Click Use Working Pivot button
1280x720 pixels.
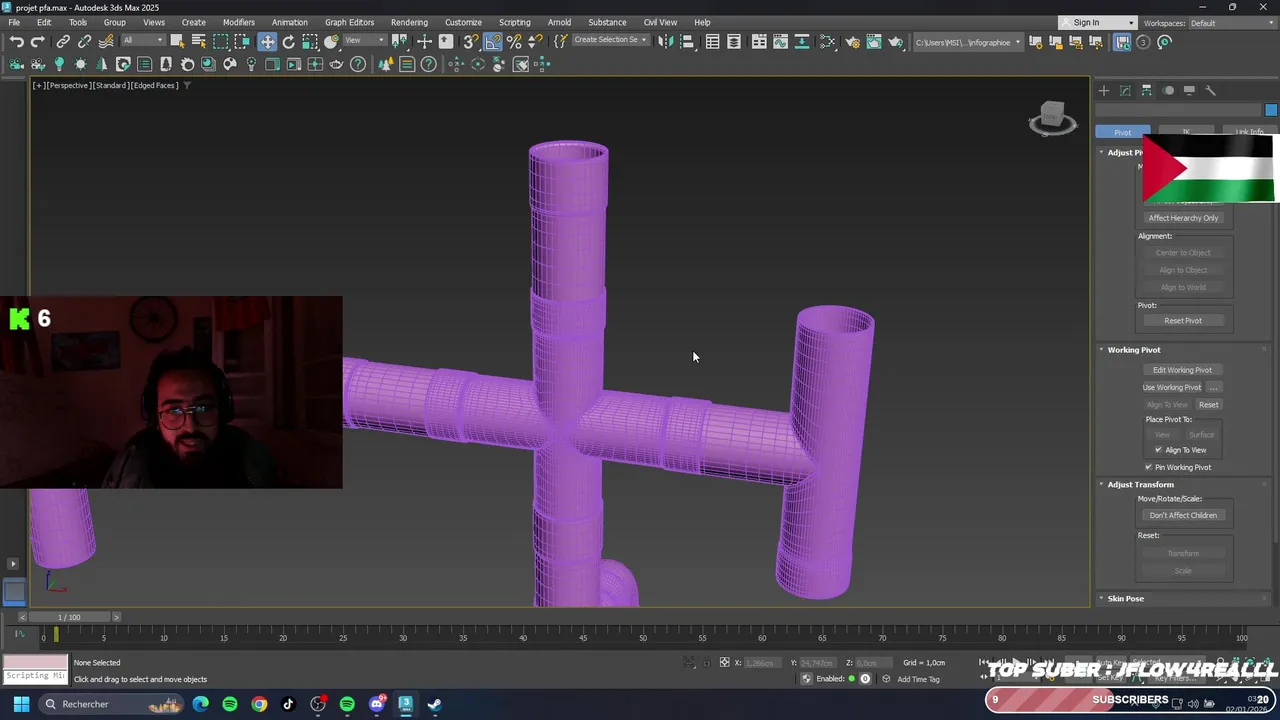click(1171, 387)
